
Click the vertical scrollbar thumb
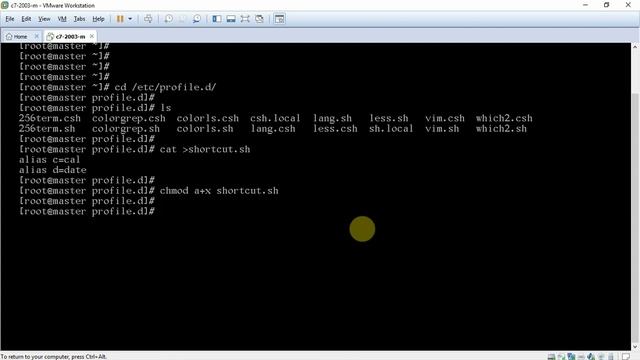(x=635, y=218)
